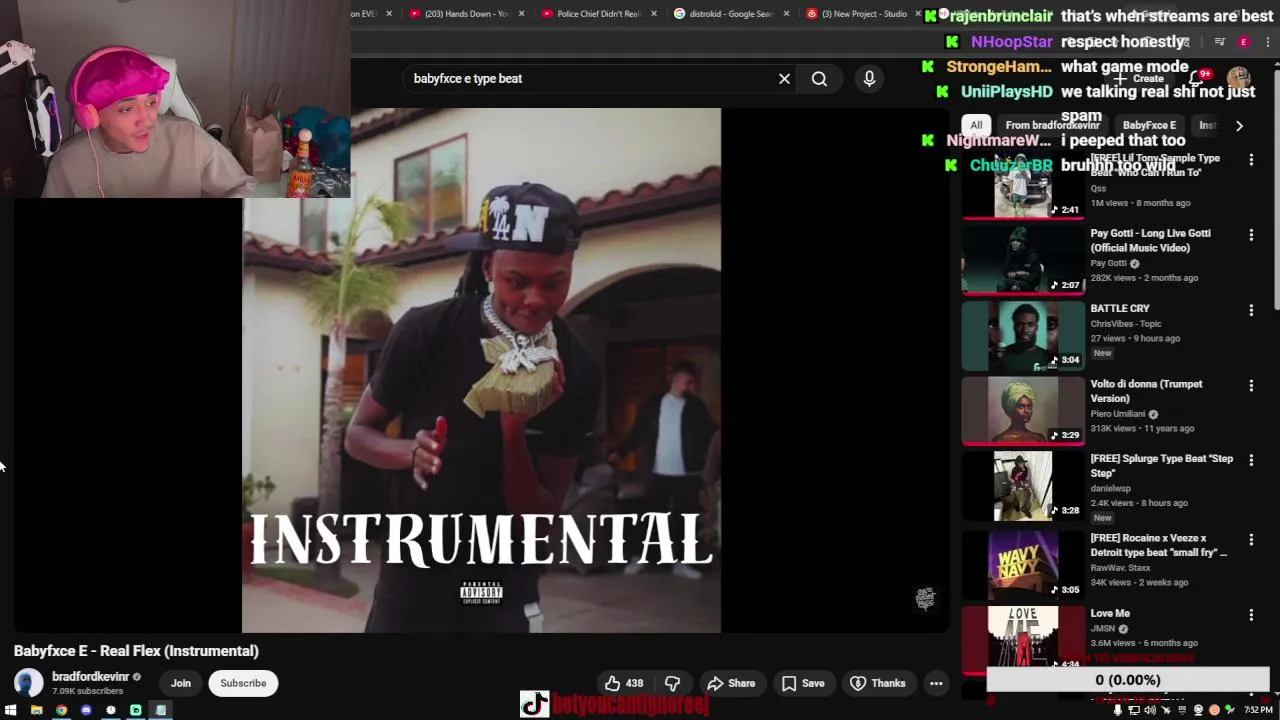Open more actions menu beside Thanks

tap(936, 683)
